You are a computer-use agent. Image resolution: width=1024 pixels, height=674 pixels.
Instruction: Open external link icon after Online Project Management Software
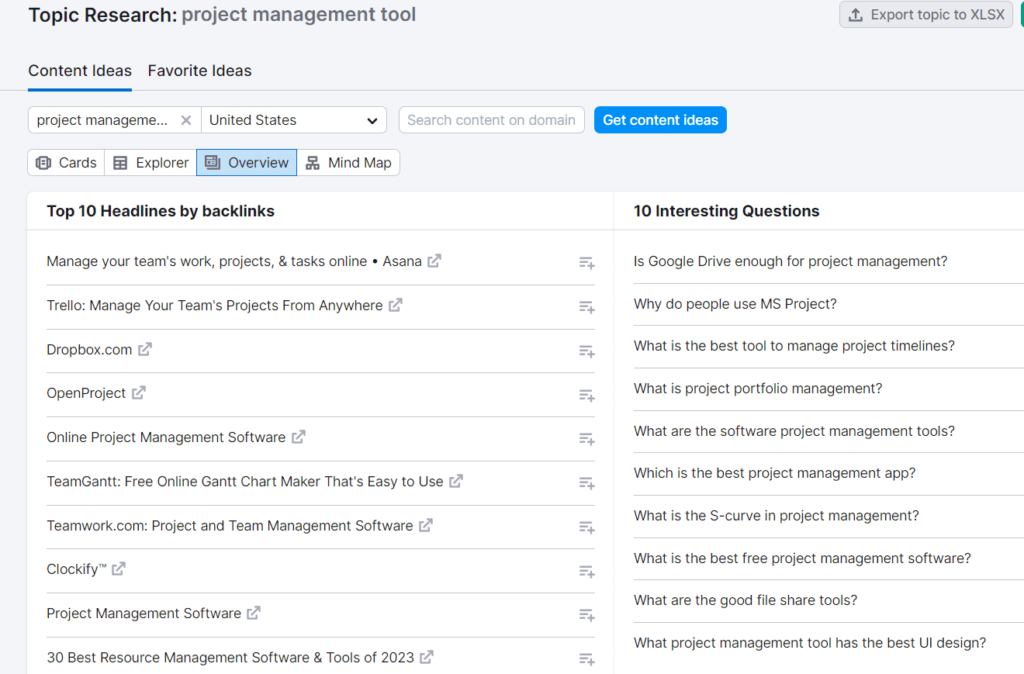pyautogui.click(x=298, y=437)
